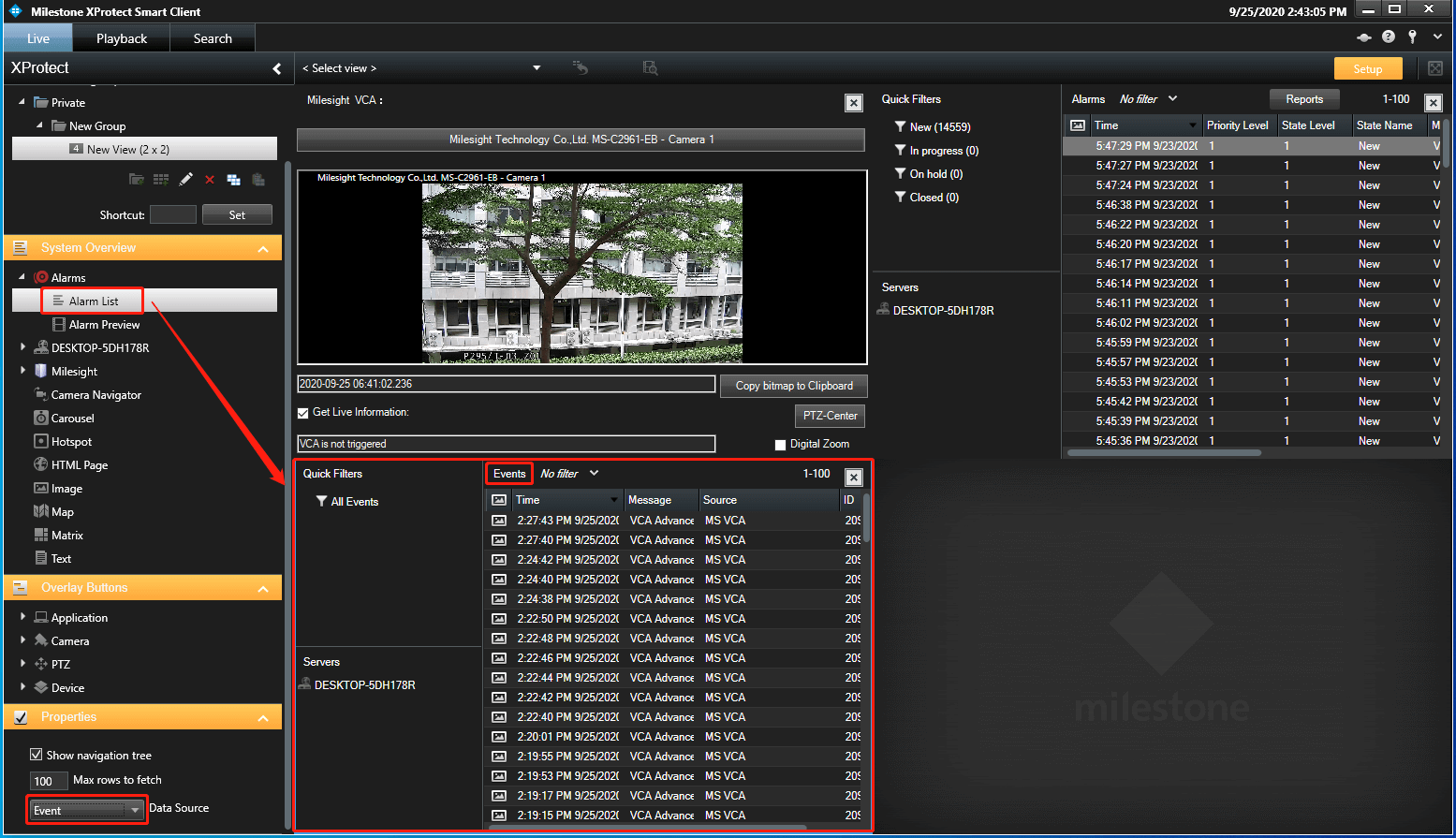The image size is (1456, 838).
Task: Collapse the Alarms tree node
Action: [x=22, y=277]
